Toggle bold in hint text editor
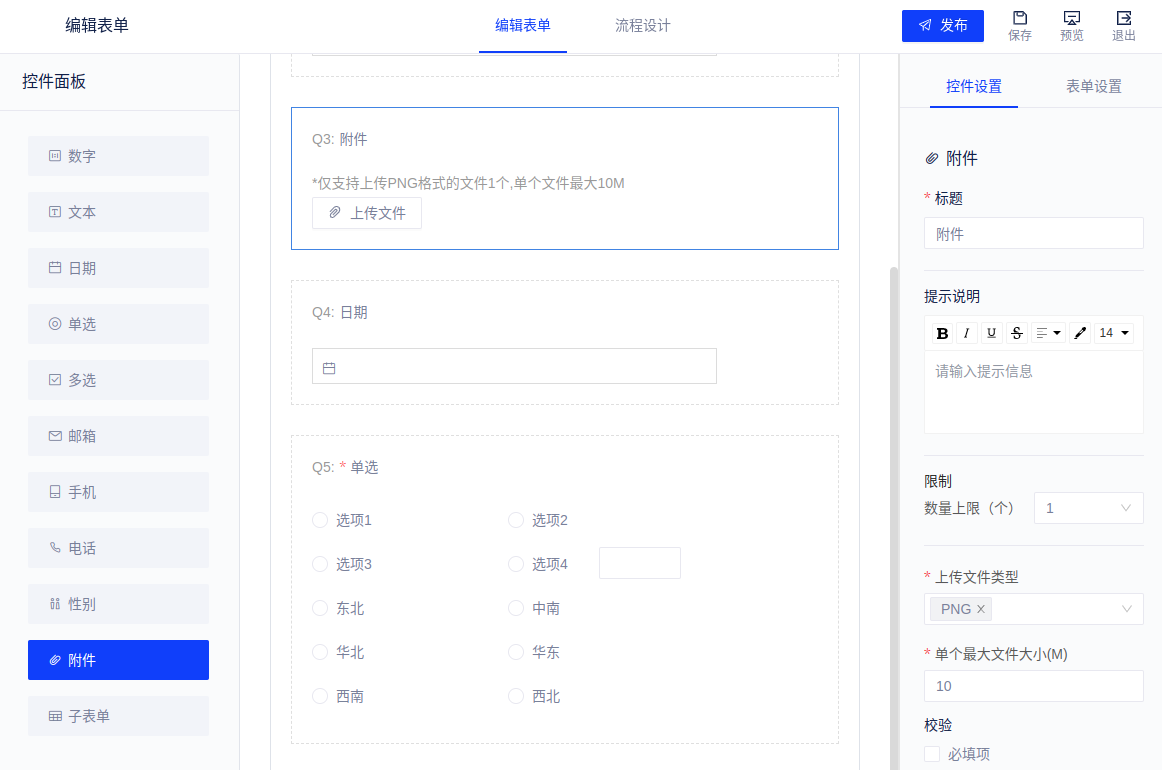1162x770 pixels. 942,333
